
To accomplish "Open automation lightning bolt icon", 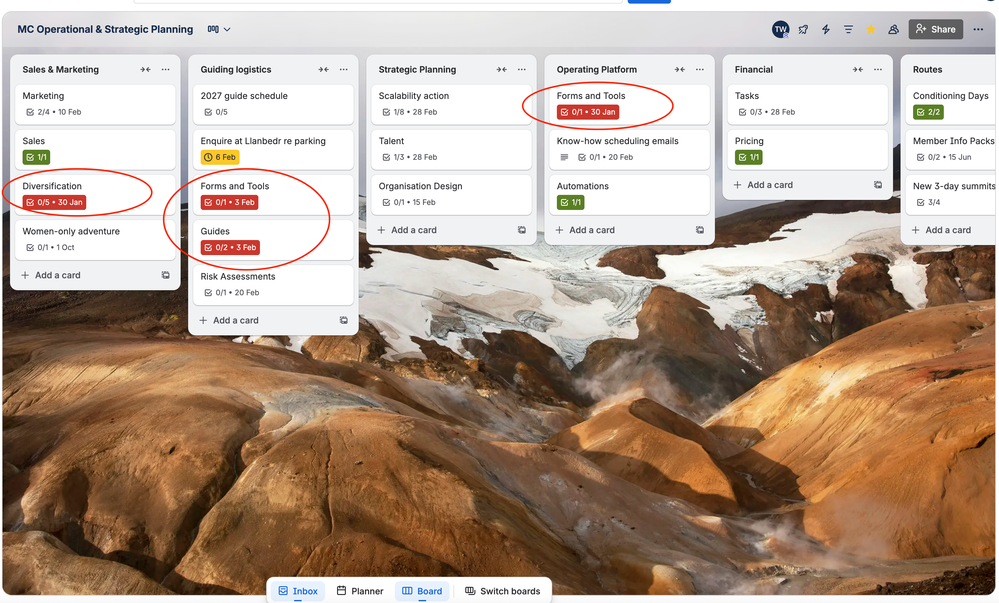I will (826, 29).
